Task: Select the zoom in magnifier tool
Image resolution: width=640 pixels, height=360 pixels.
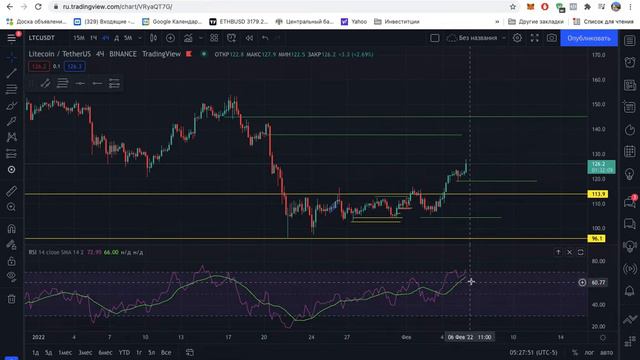Action: click(11, 207)
